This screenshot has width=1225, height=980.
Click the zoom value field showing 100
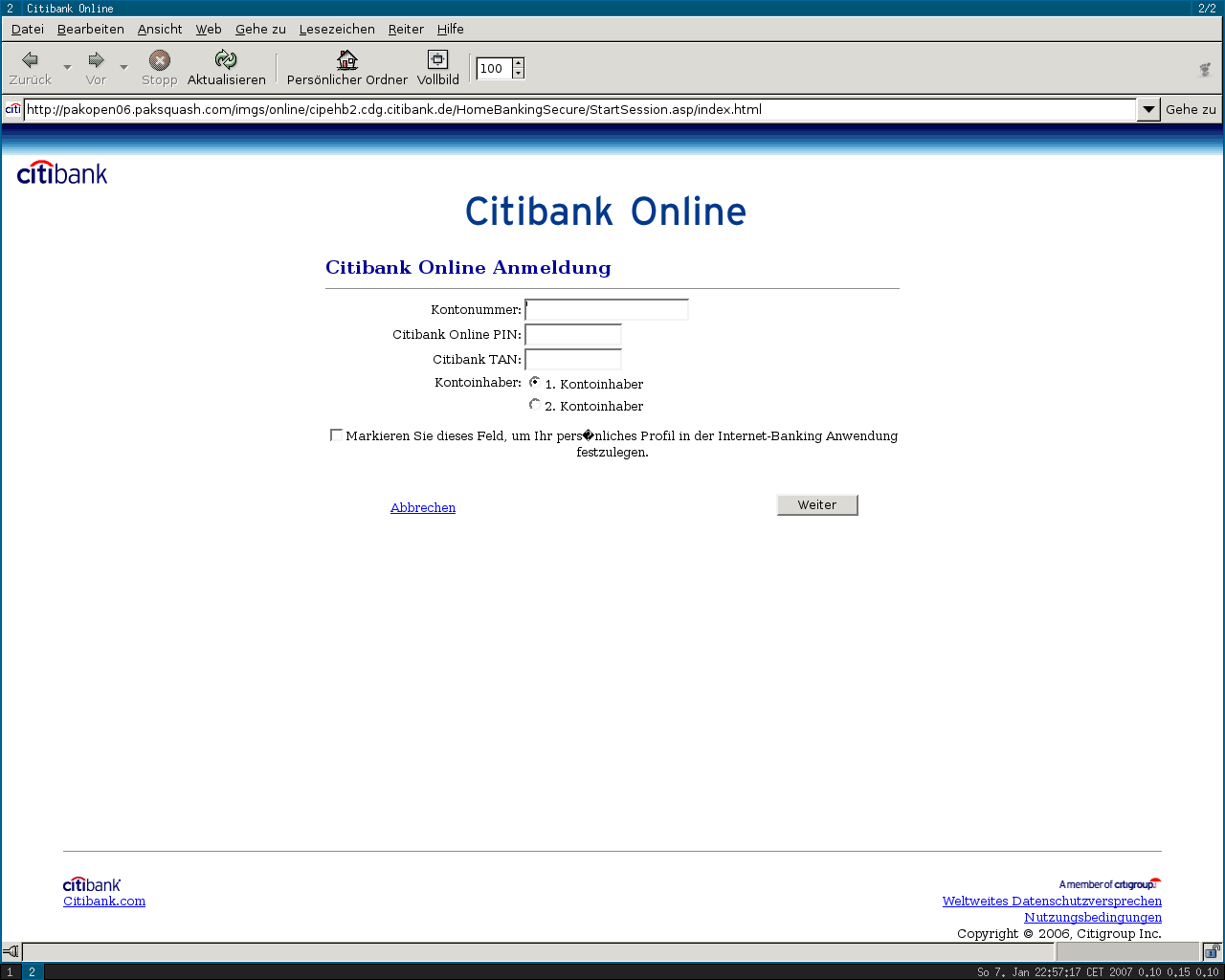tap(494, 68)
